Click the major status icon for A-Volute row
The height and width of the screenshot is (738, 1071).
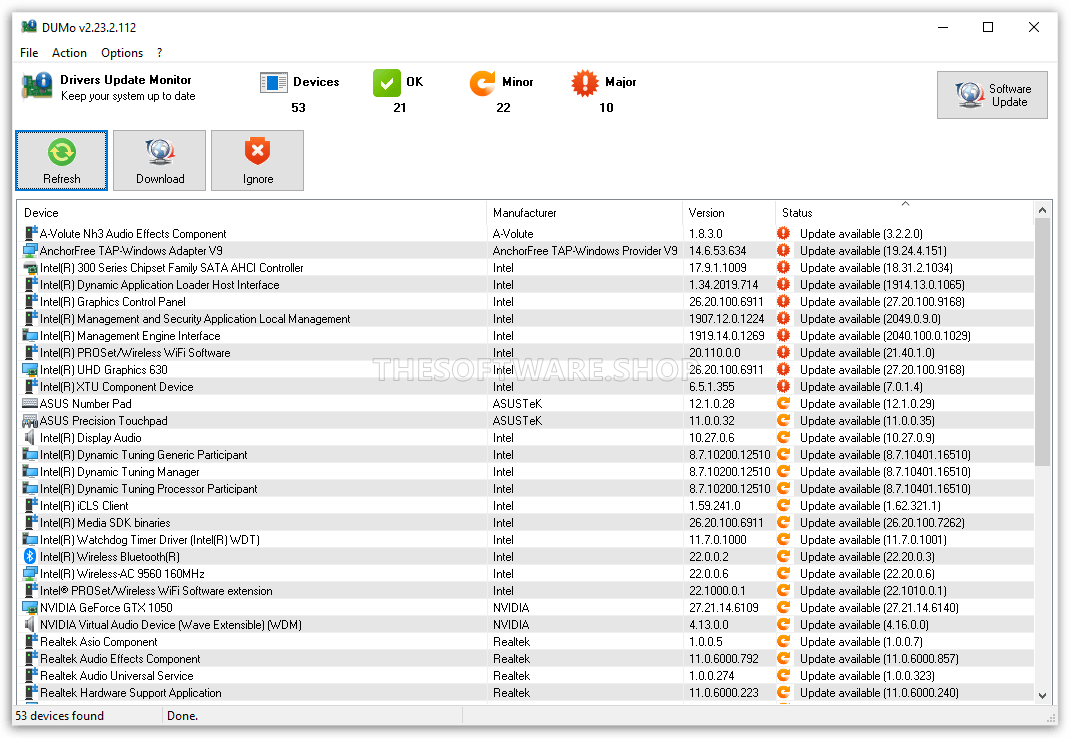click(783, 233)
